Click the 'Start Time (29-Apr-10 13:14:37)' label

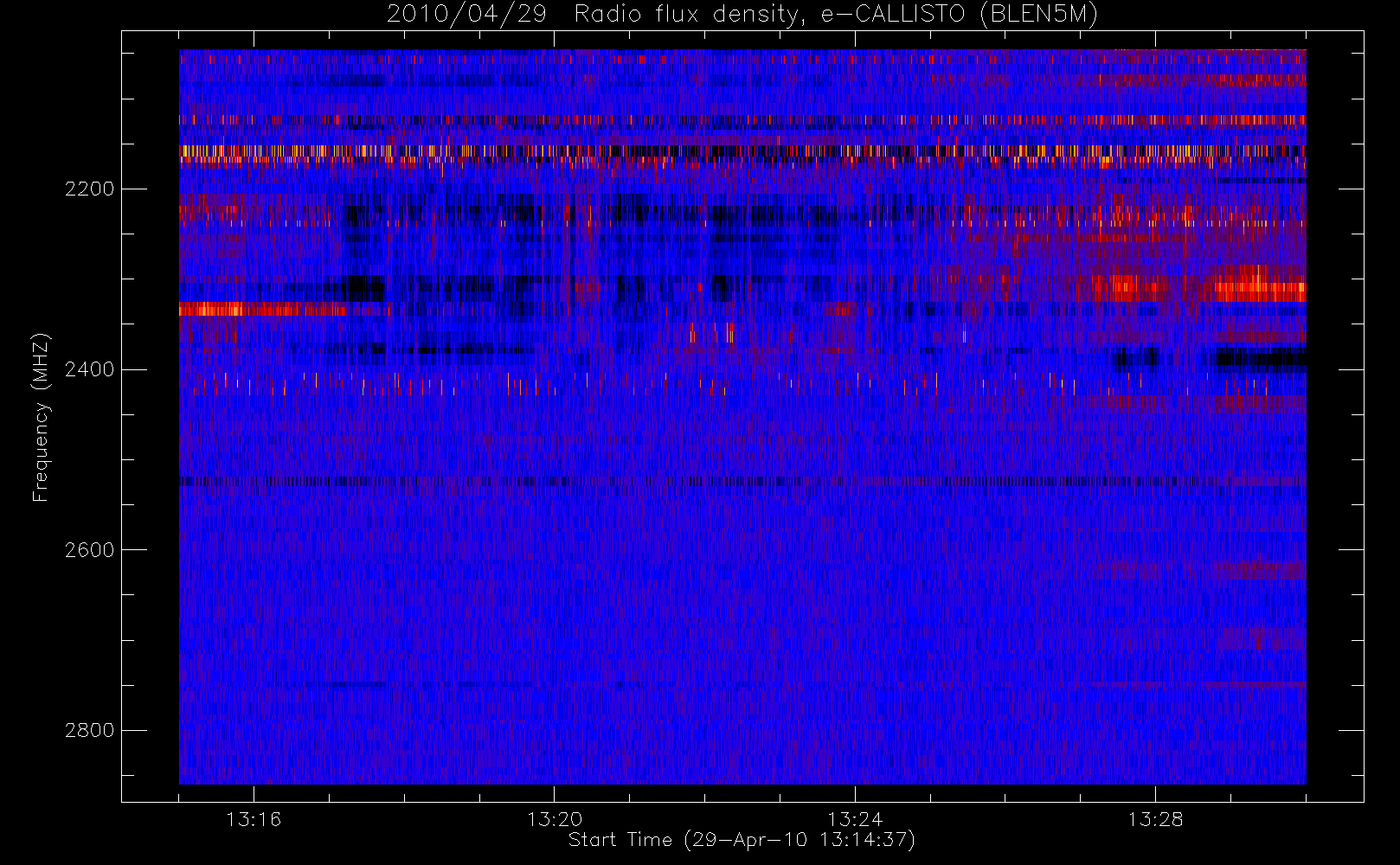[x=742, y=840]
